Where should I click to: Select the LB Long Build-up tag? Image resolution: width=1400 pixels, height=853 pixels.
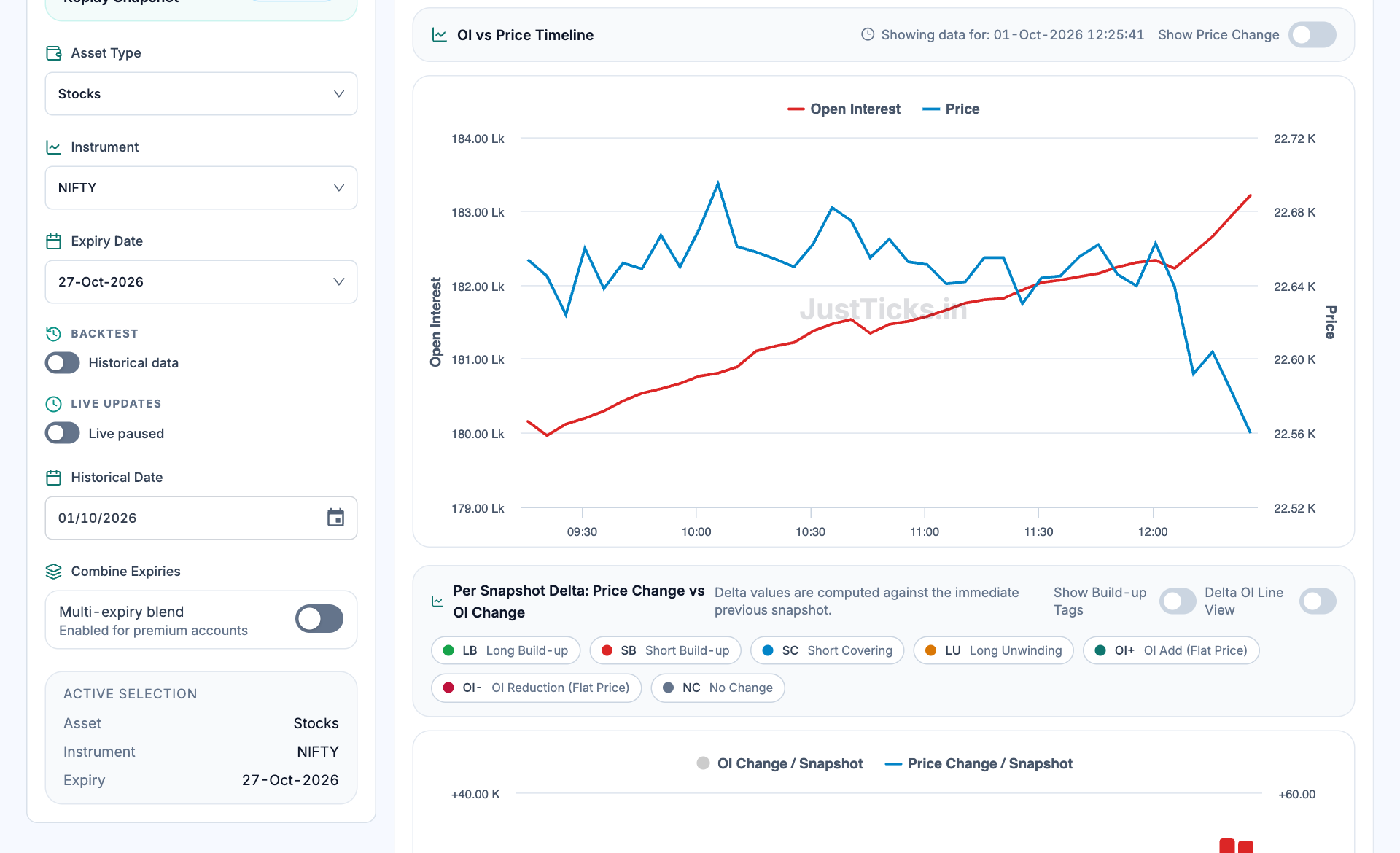click(x=506, y=650)
